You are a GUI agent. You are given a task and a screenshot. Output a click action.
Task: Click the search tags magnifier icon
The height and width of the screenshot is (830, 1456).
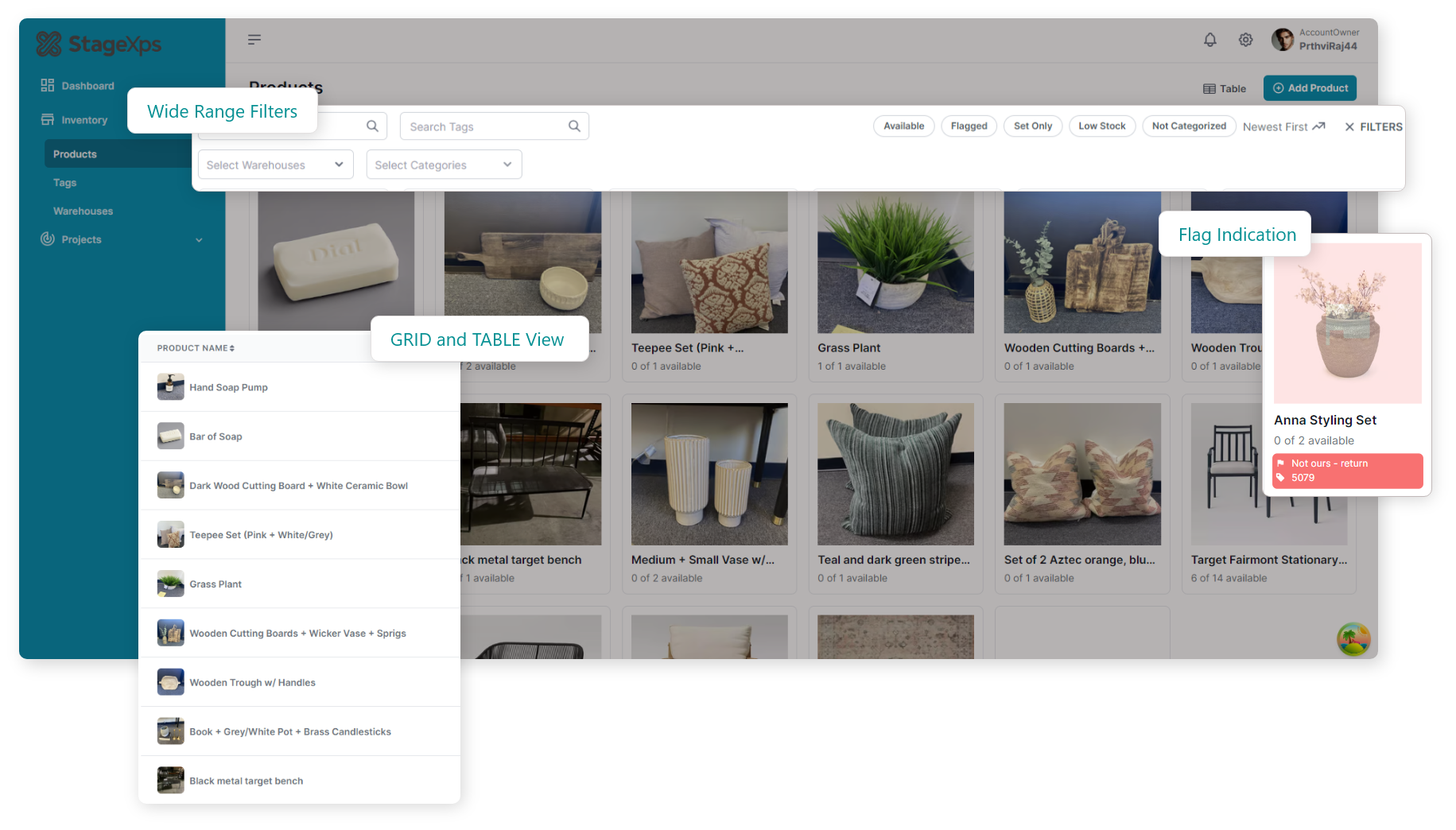click(574, 126)
